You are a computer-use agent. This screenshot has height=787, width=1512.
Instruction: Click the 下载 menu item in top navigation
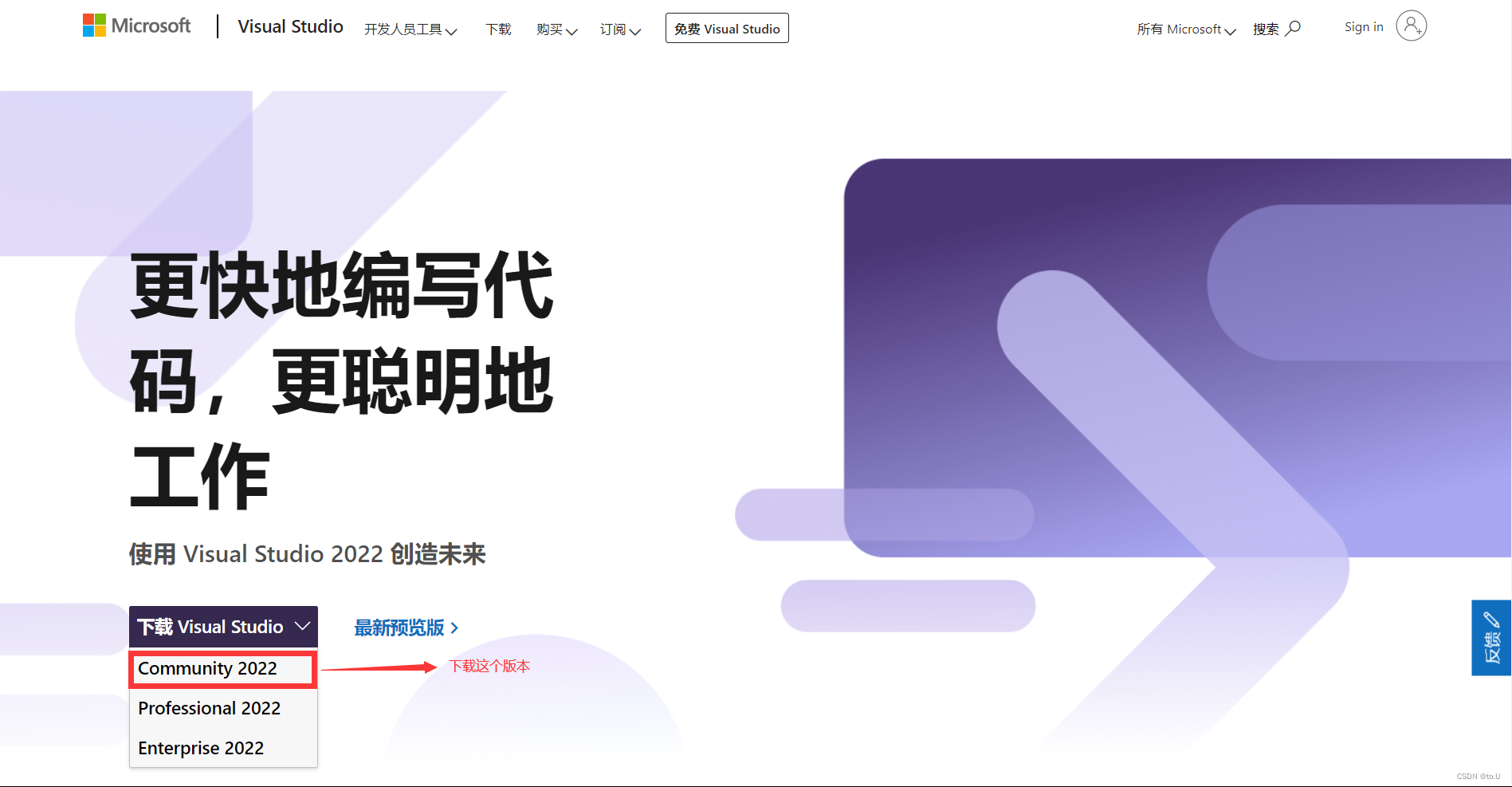(497, 29)
